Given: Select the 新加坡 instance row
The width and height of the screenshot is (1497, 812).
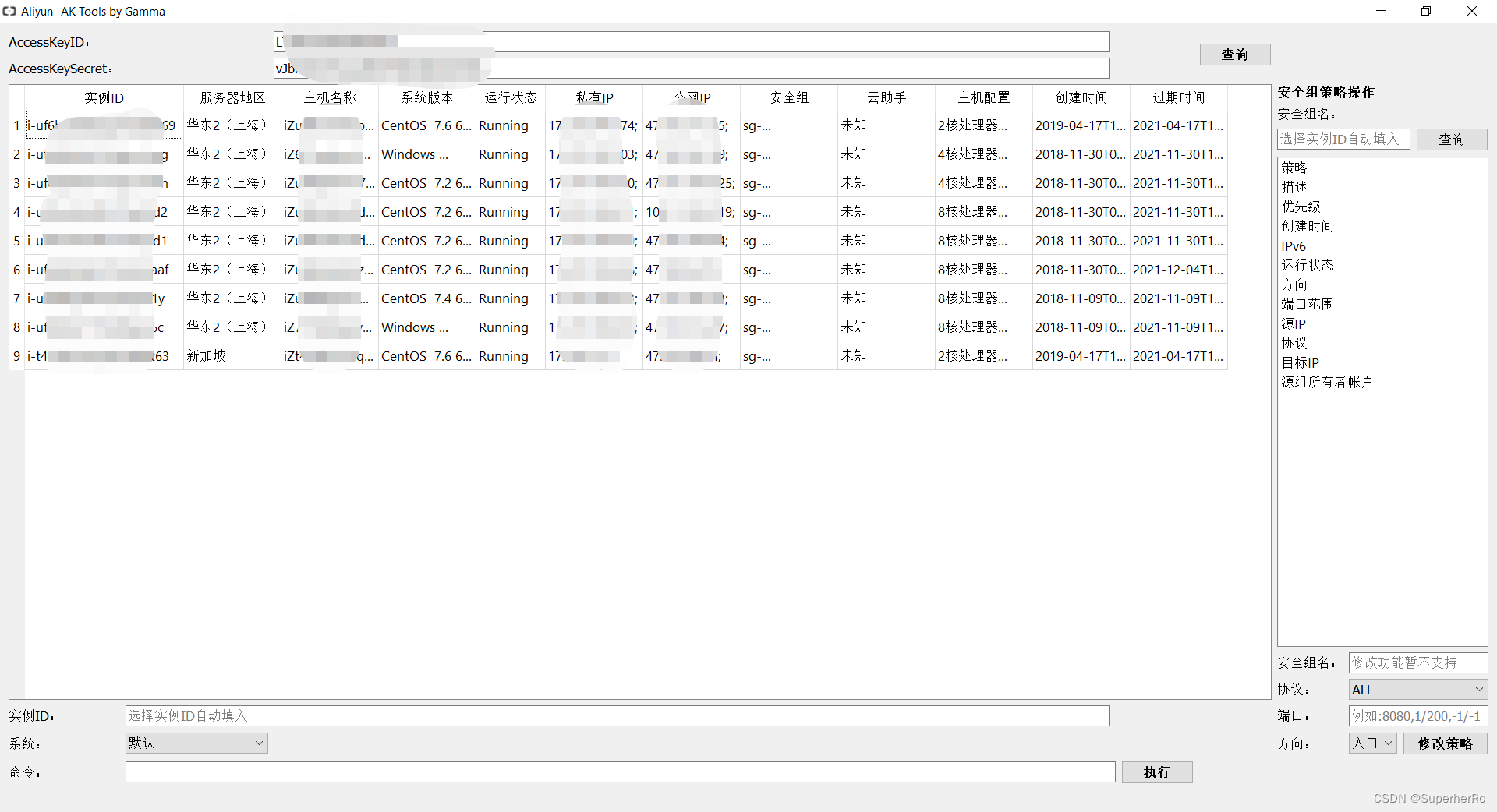Looking at the screenshot, I should pyautogui.click(x=207, y=355).
